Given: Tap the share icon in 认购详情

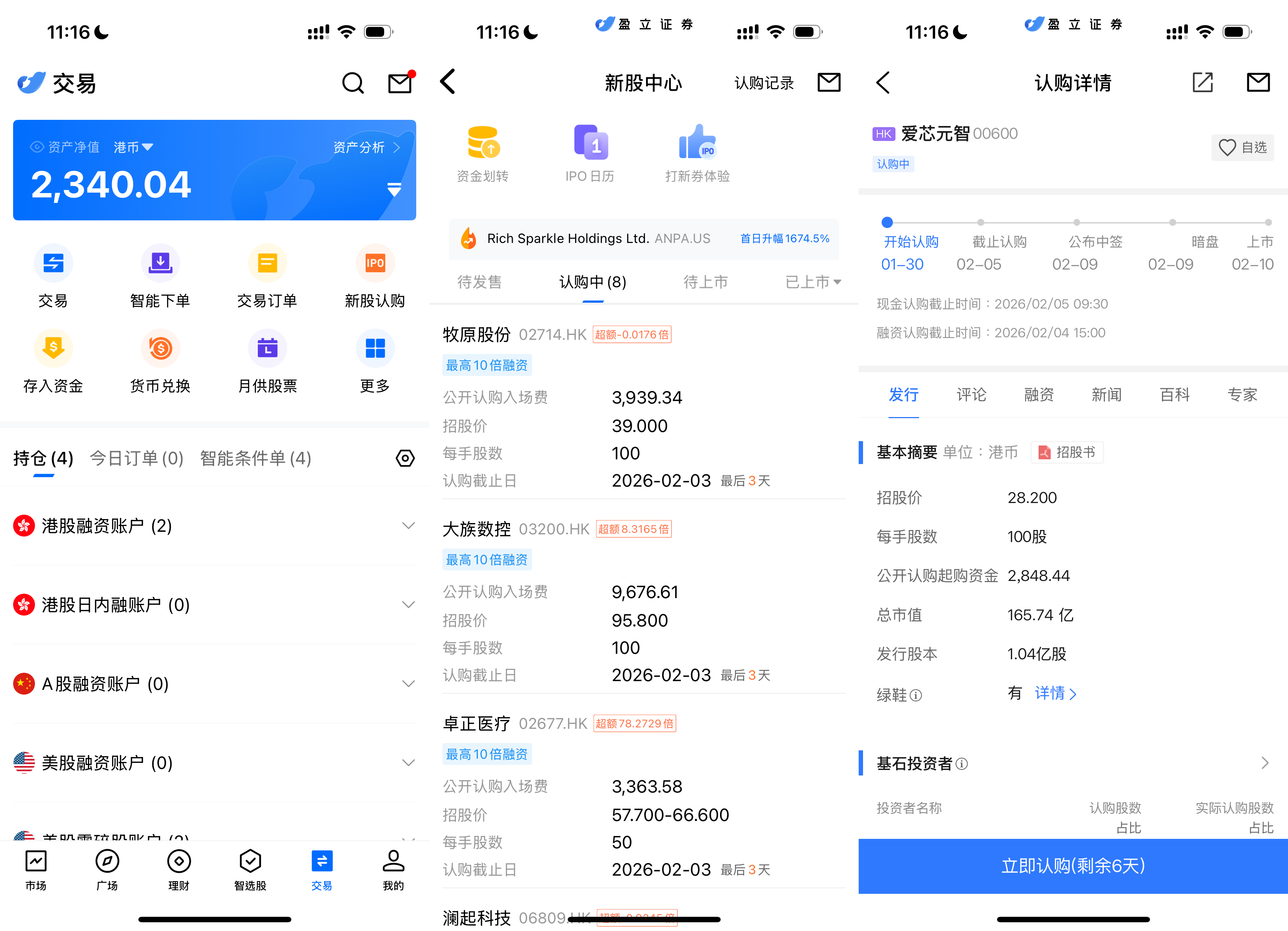Looking at the screenshot, I should [x=1202, y=82].
